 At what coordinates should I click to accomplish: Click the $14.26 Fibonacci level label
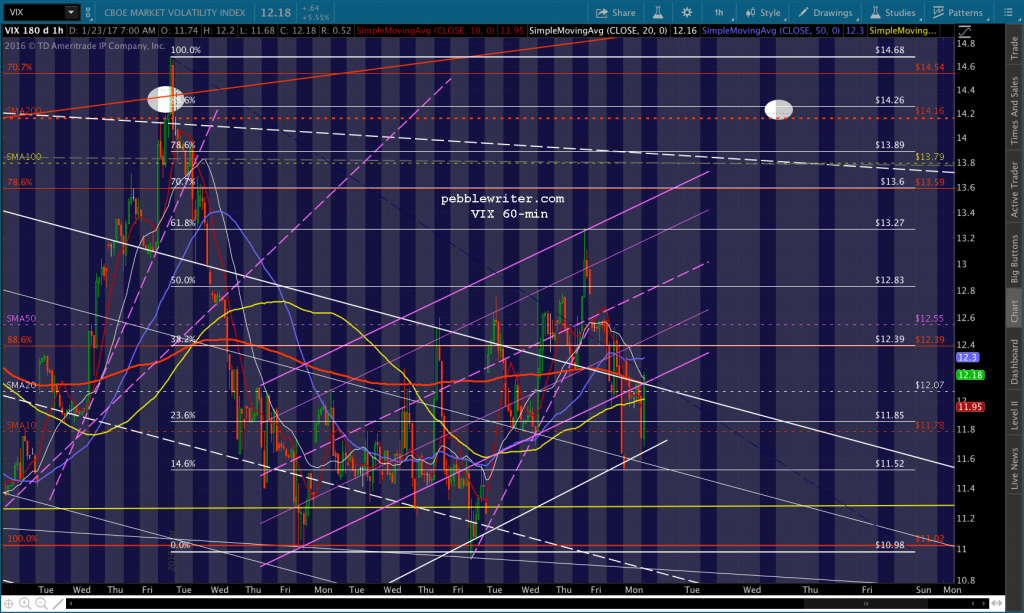click(889, 100)
